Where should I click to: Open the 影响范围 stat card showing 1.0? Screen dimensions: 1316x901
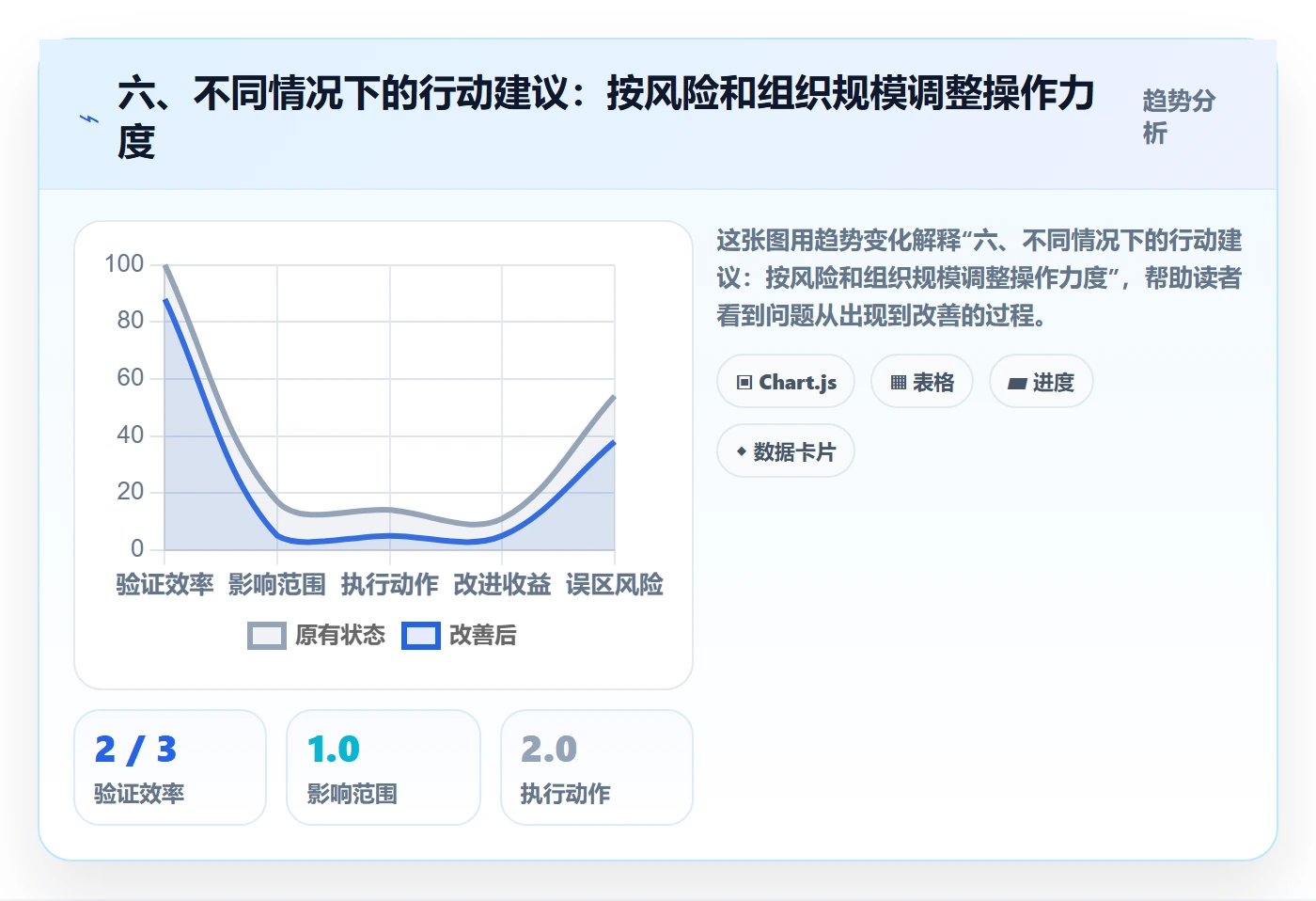click(384, 767)
